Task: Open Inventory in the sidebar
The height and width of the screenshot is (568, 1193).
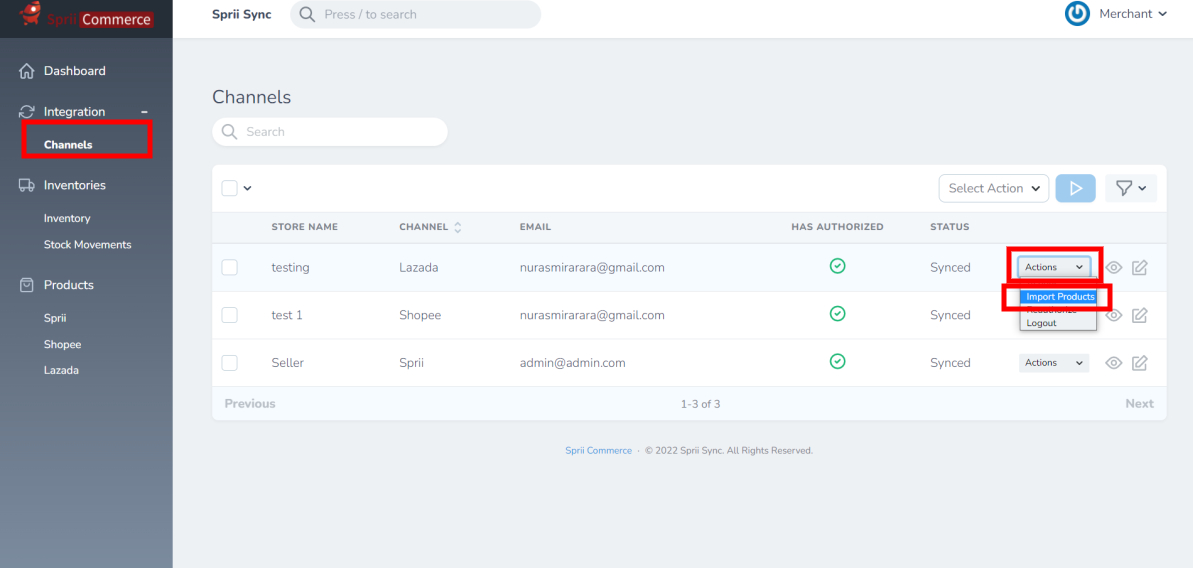Action: point(67,218)
